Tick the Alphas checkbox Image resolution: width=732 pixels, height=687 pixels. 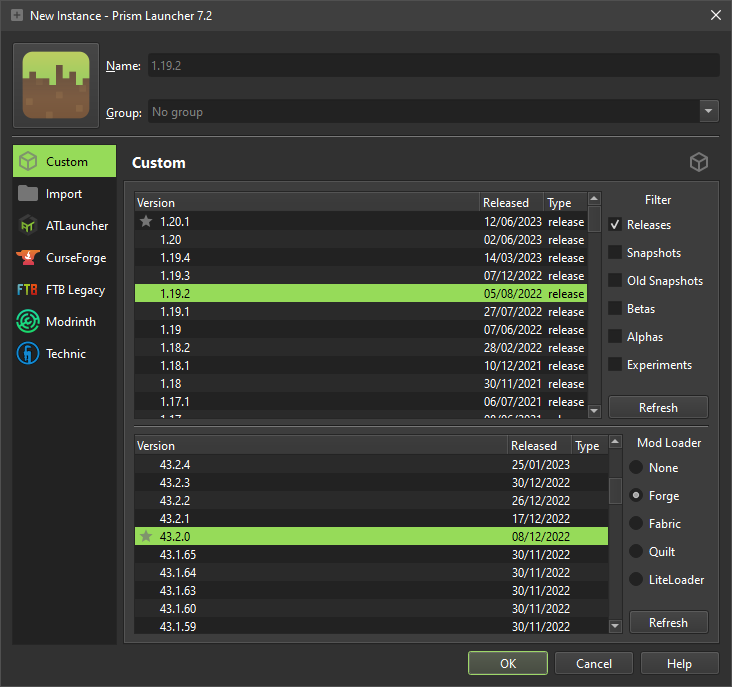(x=615, y=336)
